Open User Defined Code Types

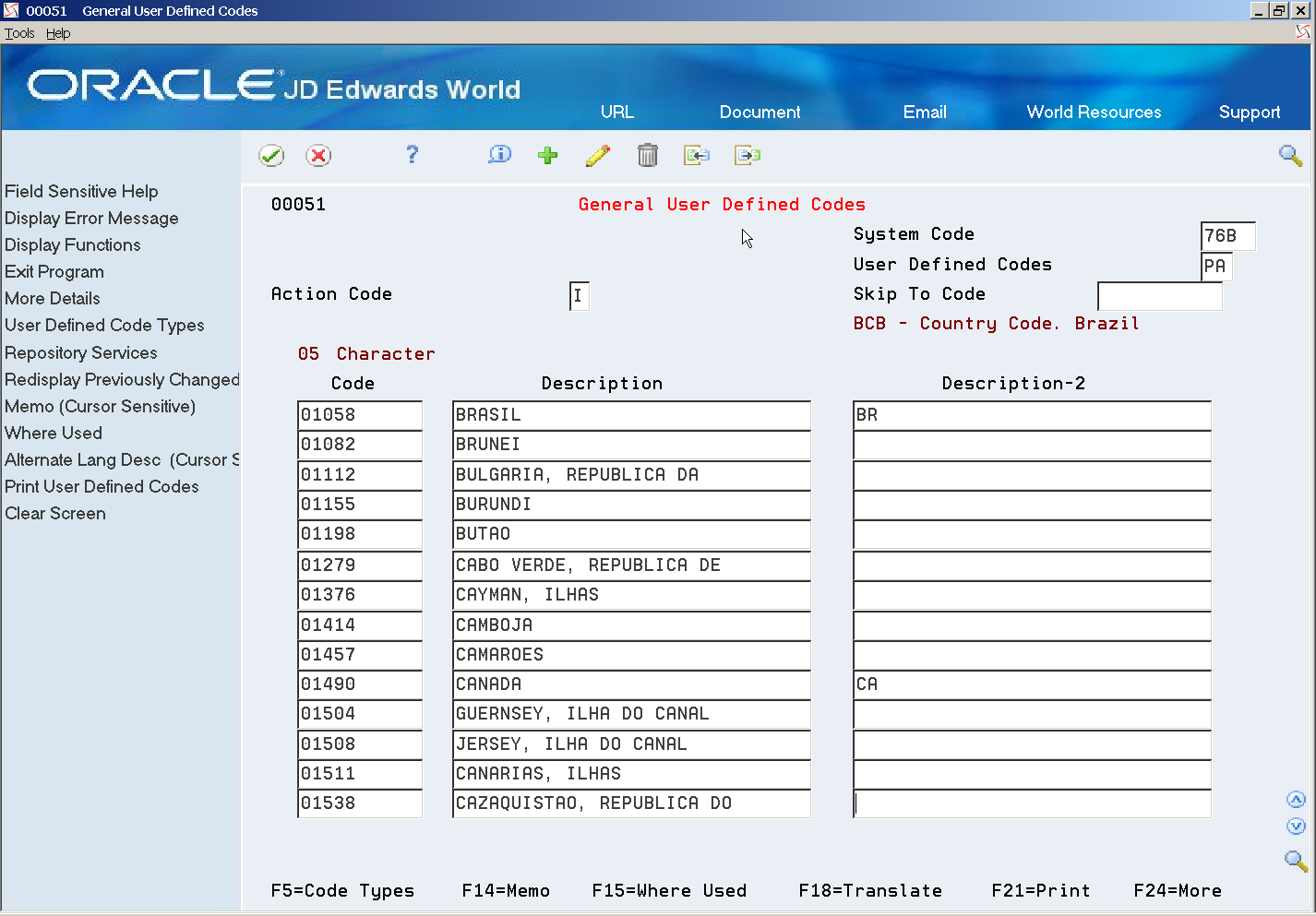click(x=104, y=325)
